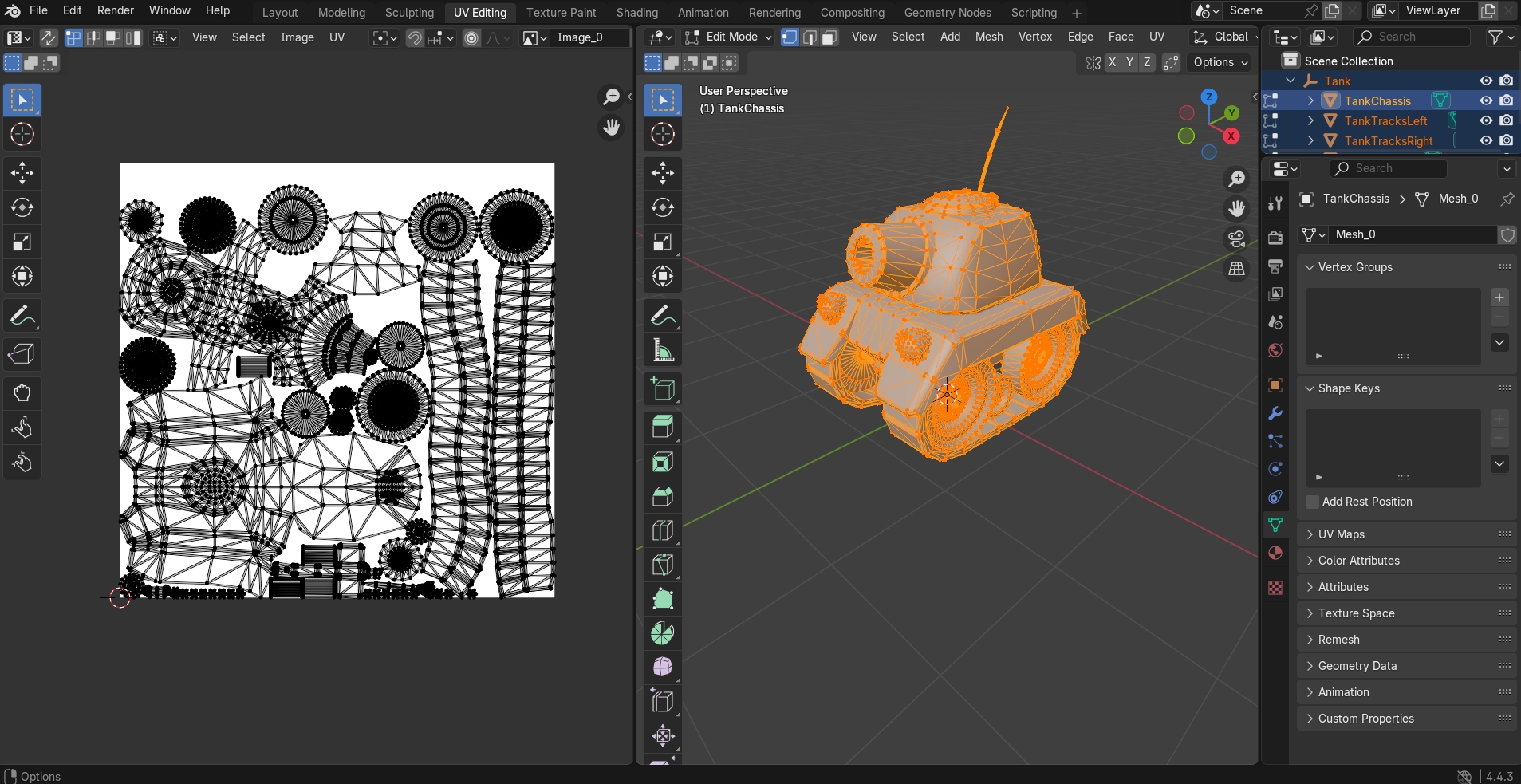
Task: Hide TankChassis in the viewport
Action: coord(1486,100)
